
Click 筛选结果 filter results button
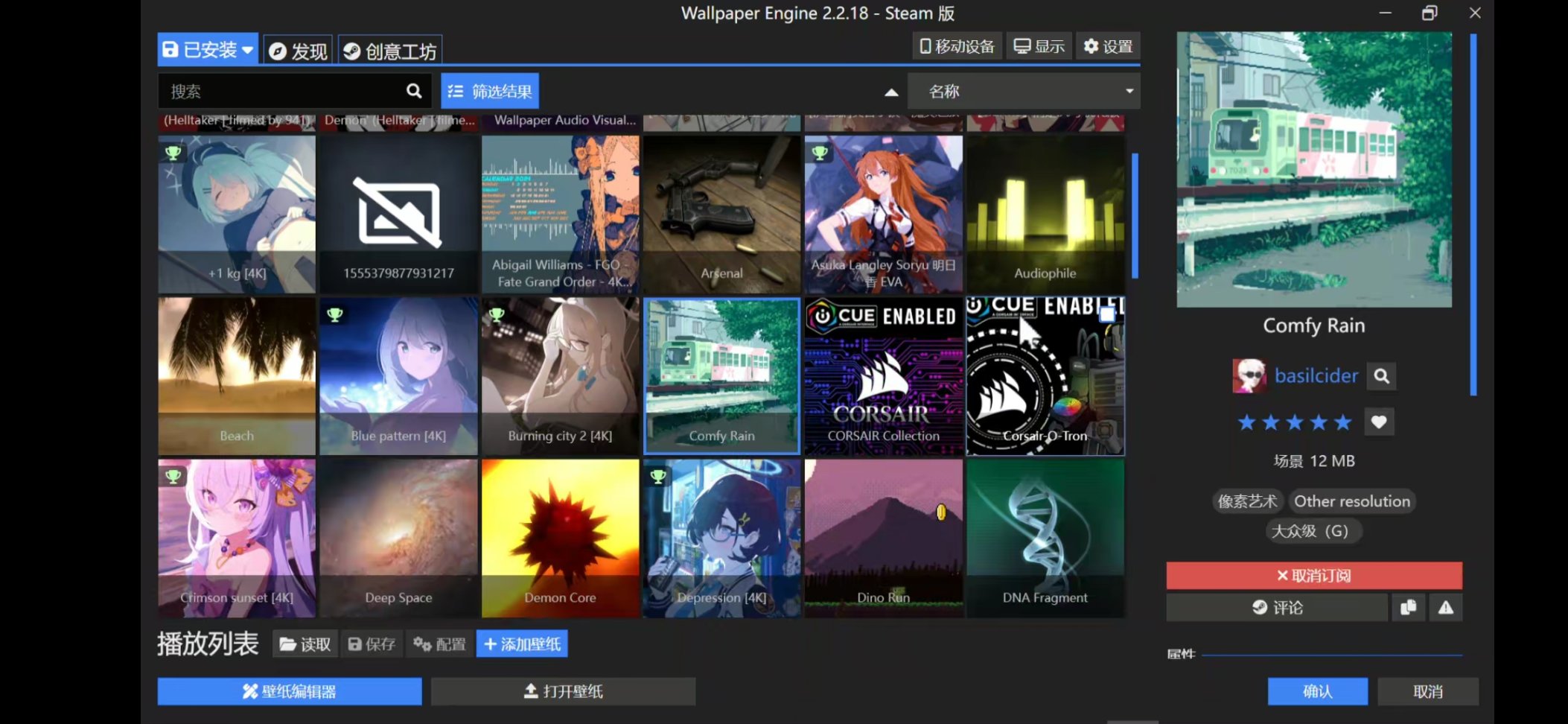coord(490,92)
